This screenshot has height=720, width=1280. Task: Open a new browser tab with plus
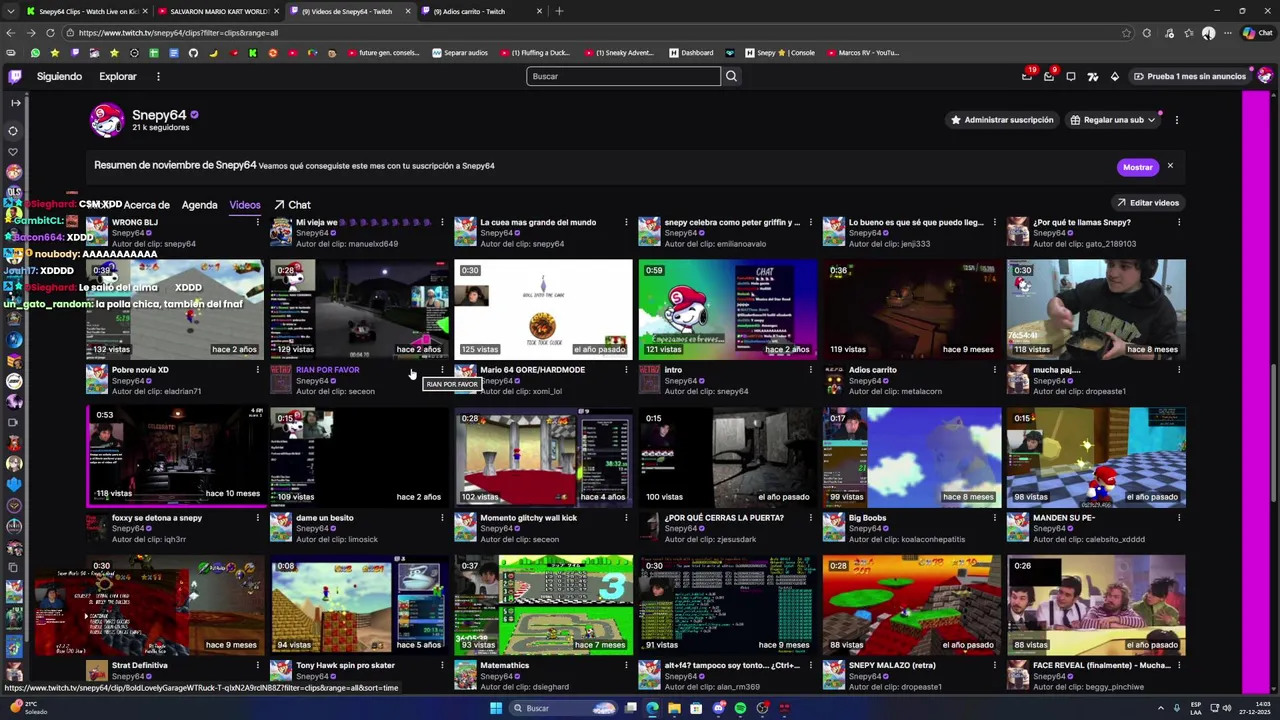pyautogui.click(x=559, y=11)
